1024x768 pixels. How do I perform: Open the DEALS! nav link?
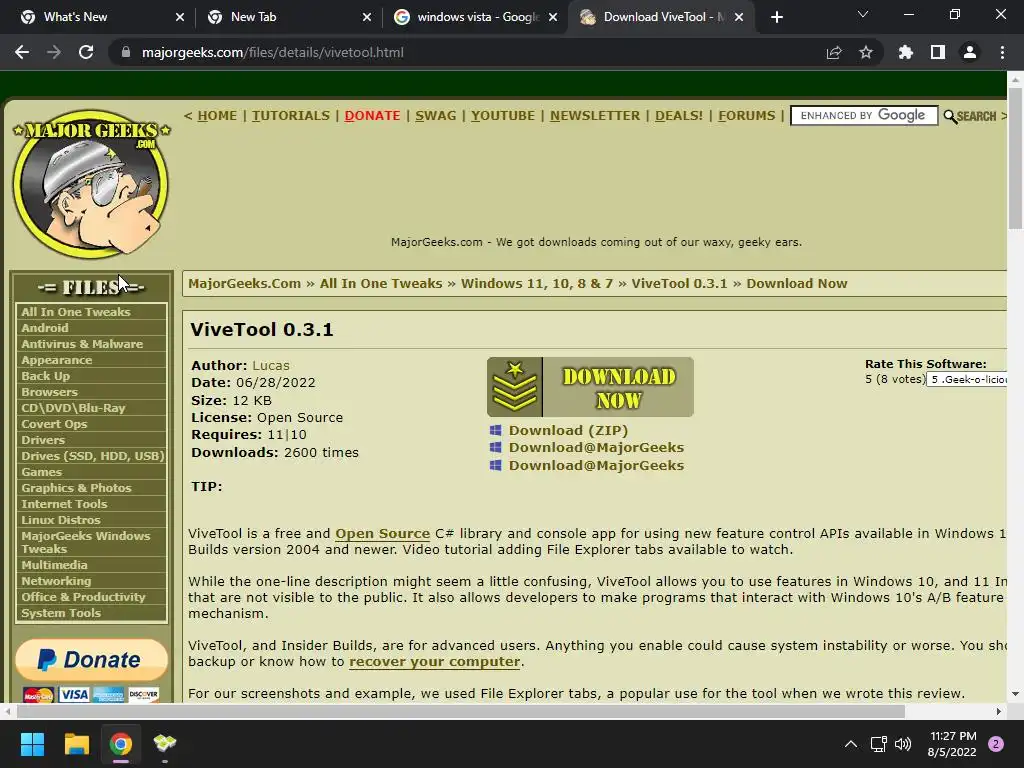click(679, 116)
